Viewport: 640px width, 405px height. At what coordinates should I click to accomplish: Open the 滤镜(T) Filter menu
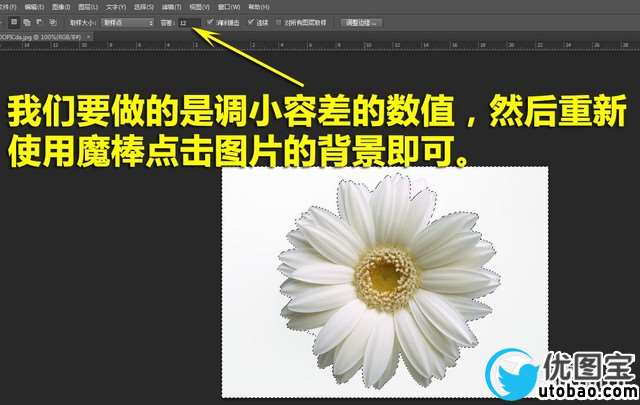(x=171, y=7)
